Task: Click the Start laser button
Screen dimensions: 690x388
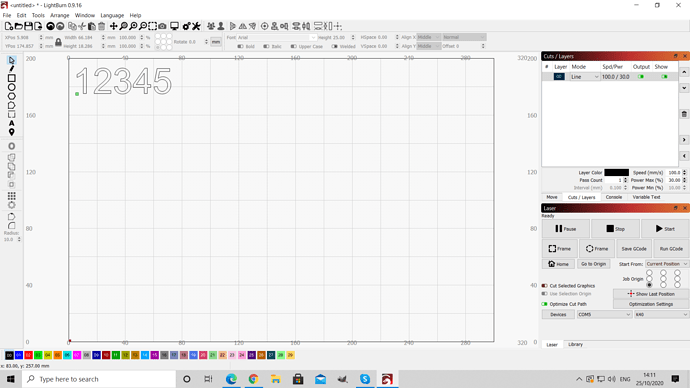Action: tap(665, 229)
